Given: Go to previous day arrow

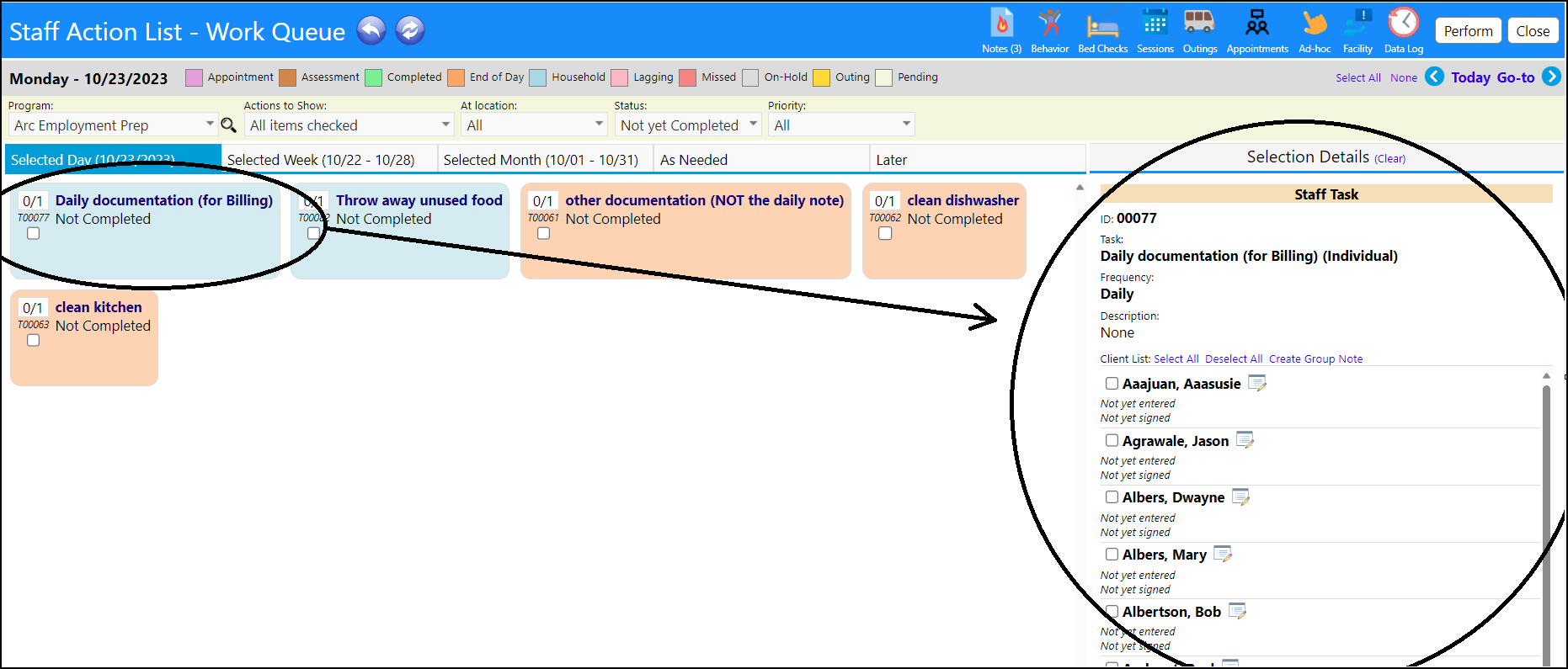Looking at the screenshot, I should pyautogui.click(x=1434, y=77).
